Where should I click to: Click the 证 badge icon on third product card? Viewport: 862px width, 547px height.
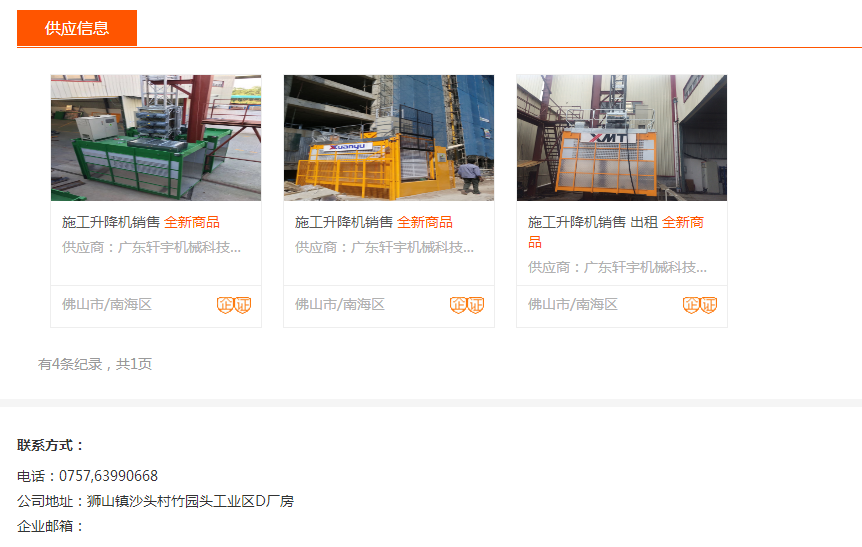pyautogui.click(x=709, y=305)
